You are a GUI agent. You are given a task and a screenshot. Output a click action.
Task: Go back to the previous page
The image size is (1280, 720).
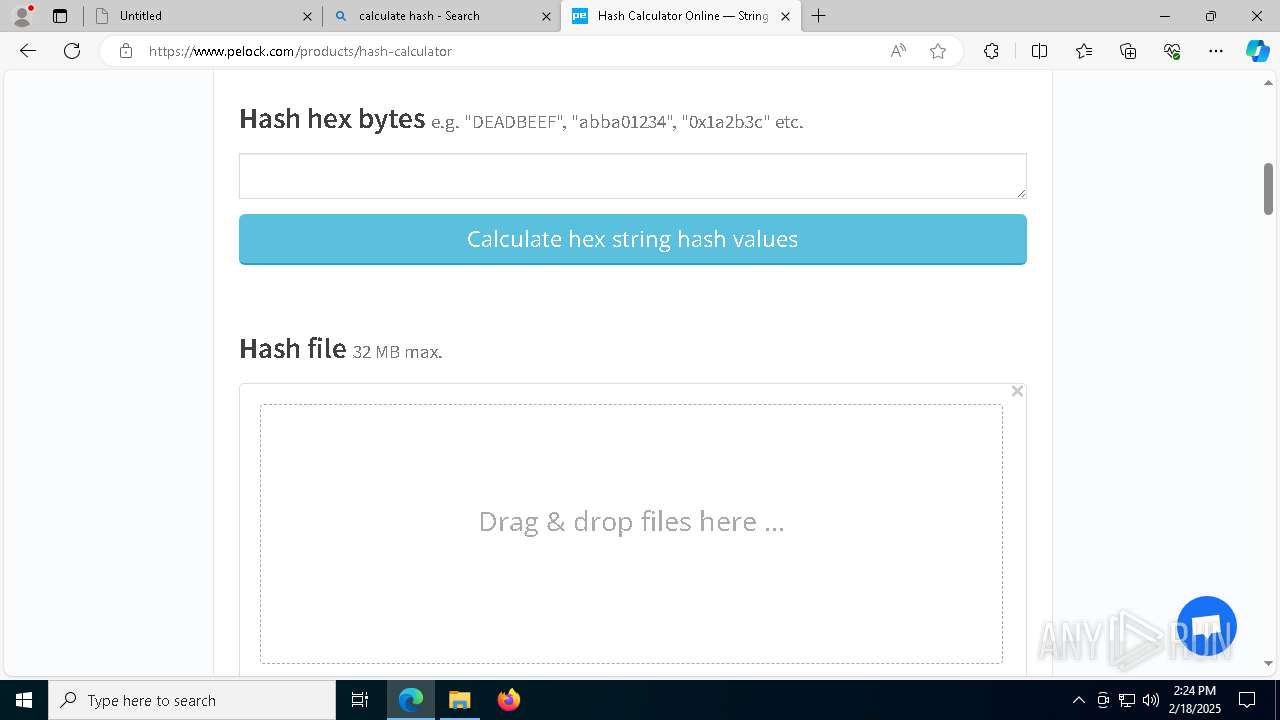28,51
